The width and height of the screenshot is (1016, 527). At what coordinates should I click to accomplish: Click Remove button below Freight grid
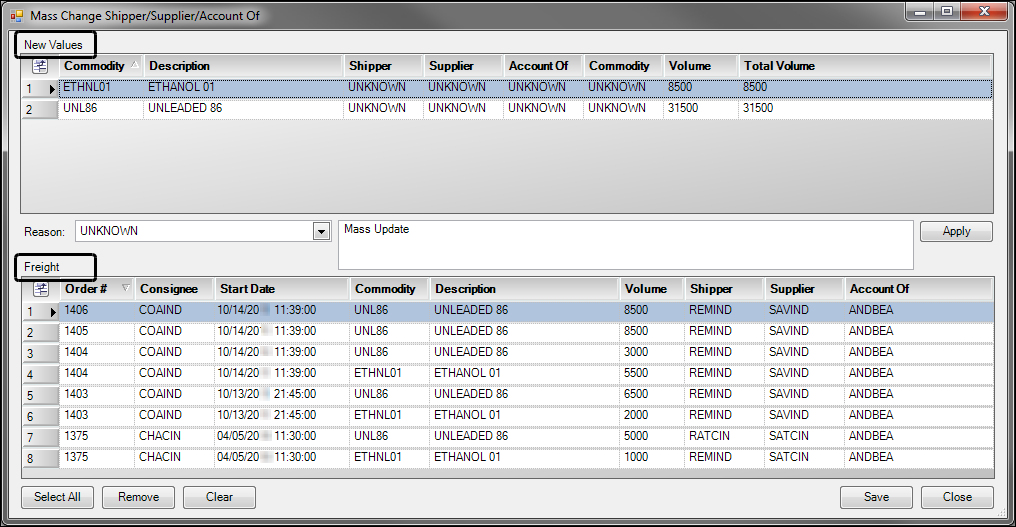click(138, 497)
